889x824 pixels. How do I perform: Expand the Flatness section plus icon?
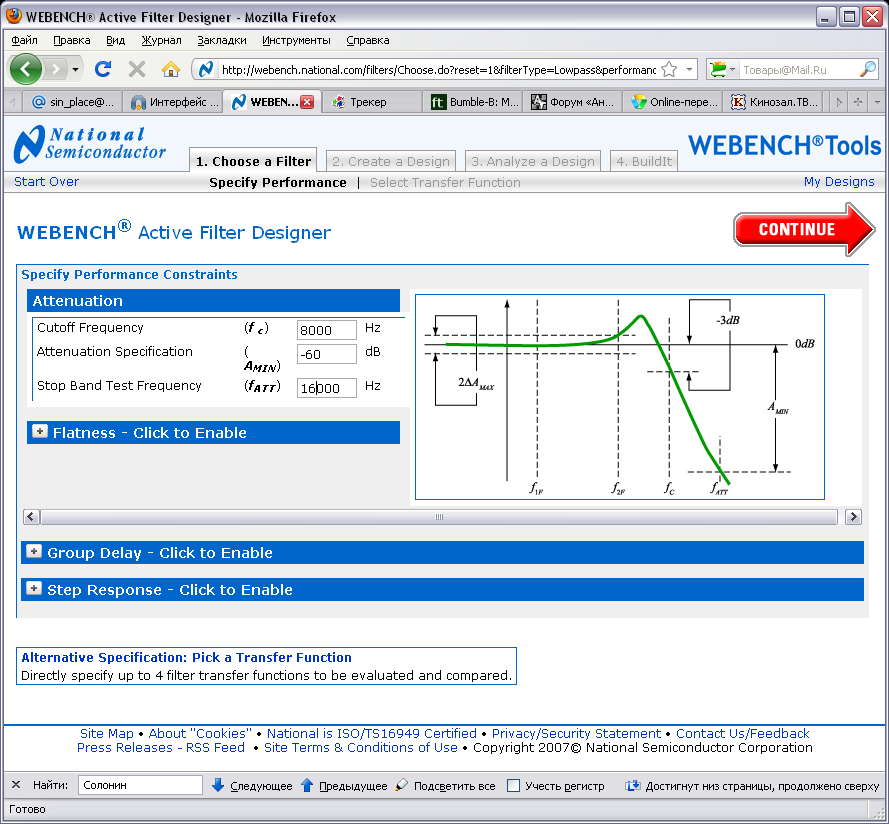click(40, 432)
